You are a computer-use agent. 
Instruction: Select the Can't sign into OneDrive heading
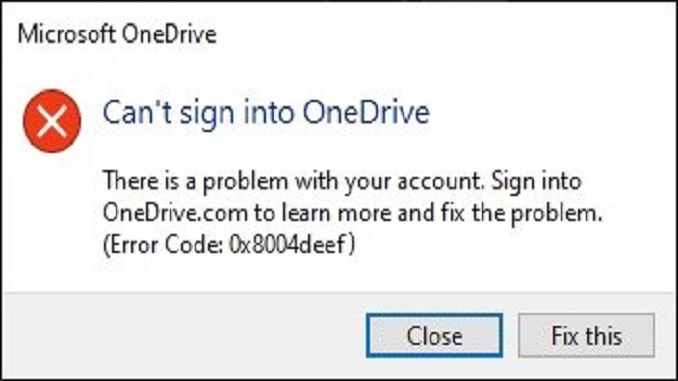coord(266,113)
